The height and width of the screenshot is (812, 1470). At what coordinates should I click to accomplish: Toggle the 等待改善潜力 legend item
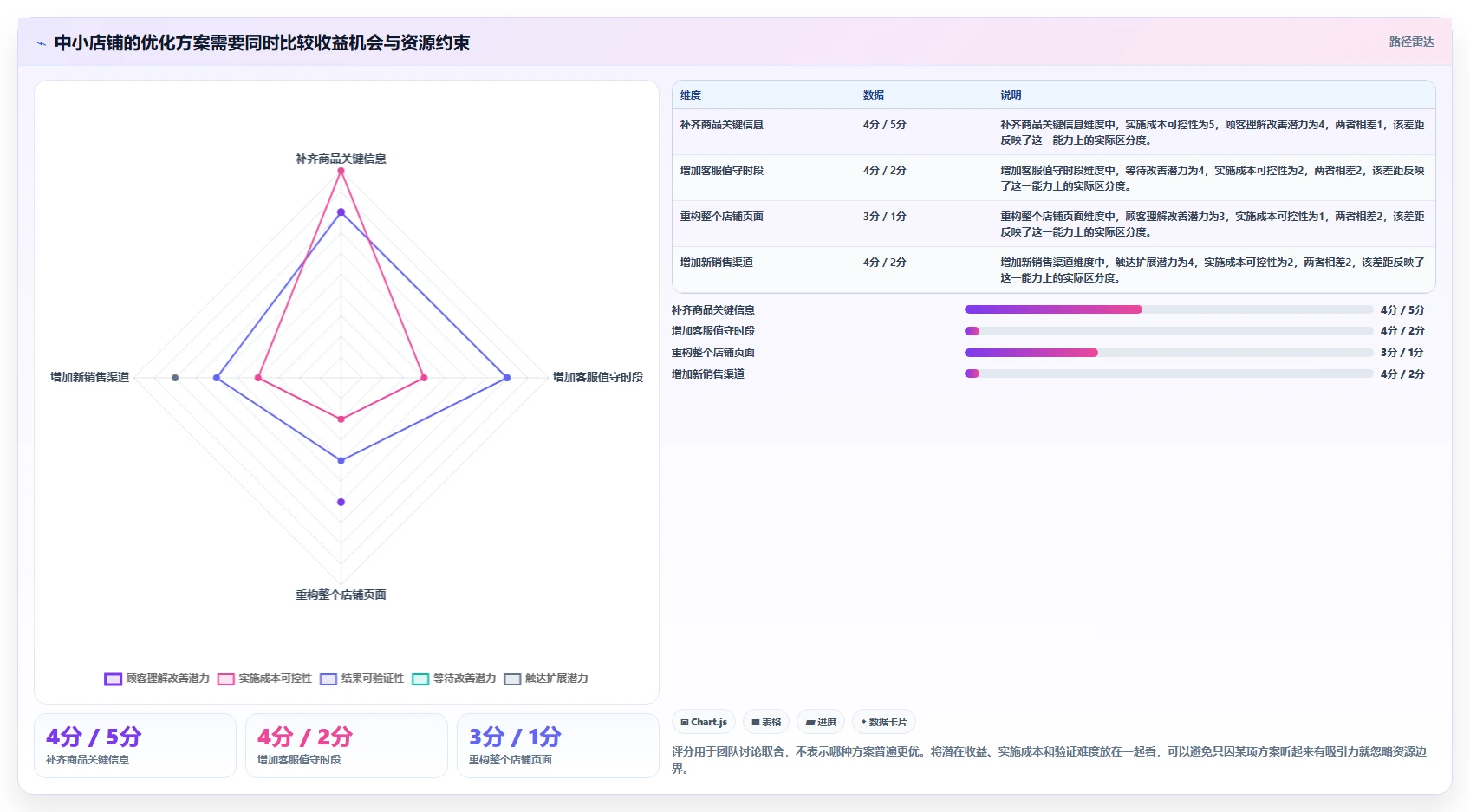click(453, 679)
